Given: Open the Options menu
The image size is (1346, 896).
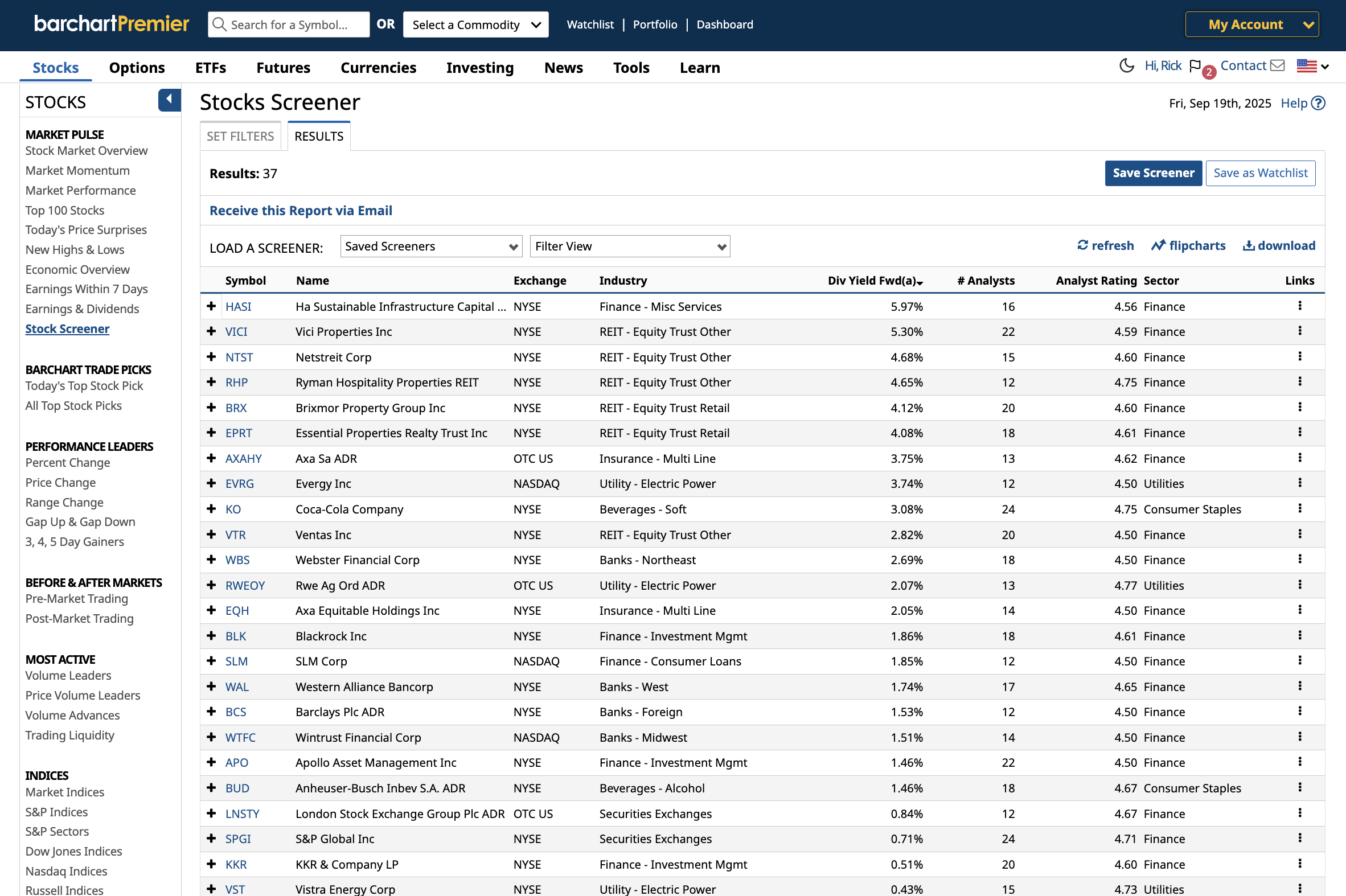Looking at the screenshot, I should click(x=137, y=67).
